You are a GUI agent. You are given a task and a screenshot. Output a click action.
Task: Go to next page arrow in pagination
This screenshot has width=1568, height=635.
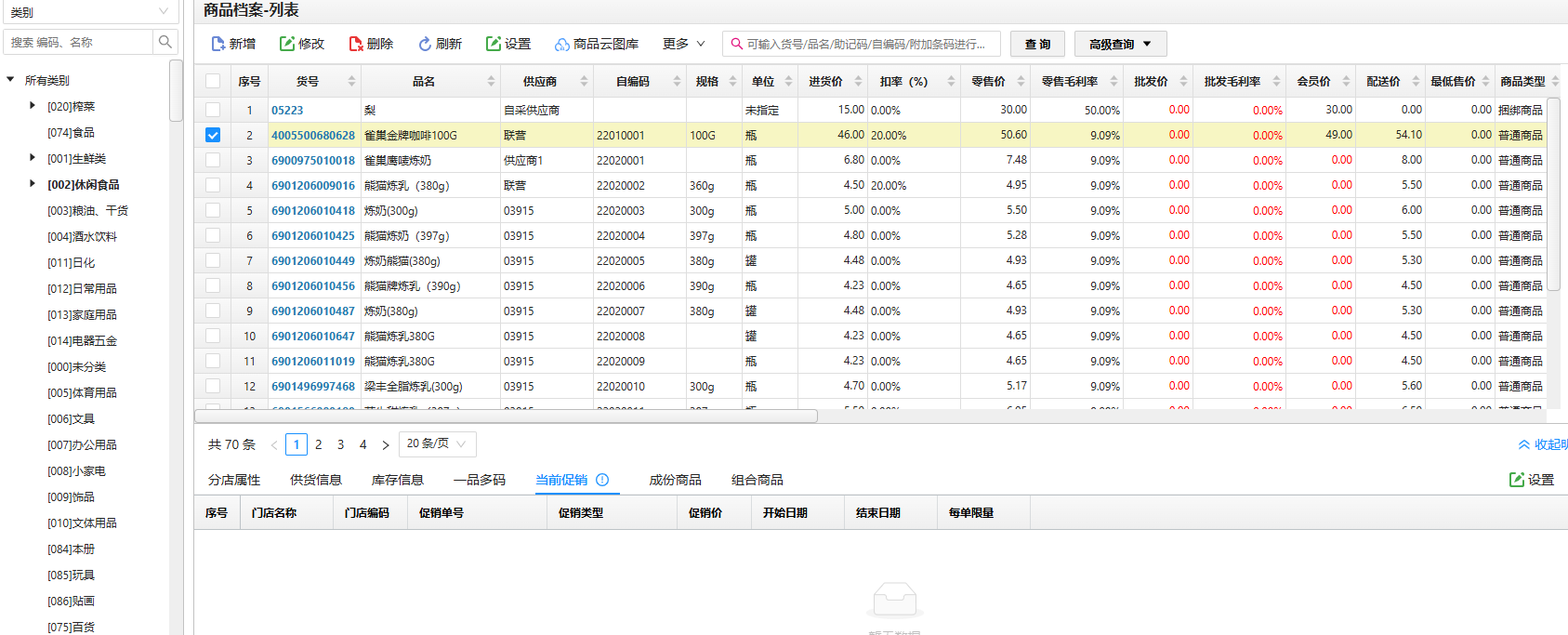[x=386, y=445]
